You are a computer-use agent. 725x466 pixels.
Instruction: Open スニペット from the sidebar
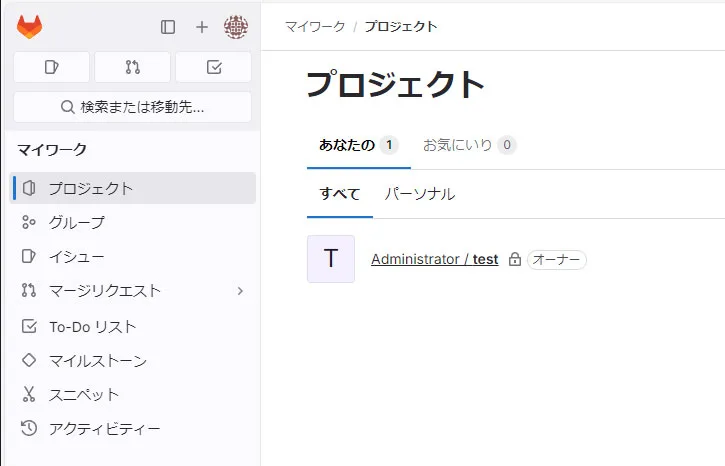pos(133,395)
